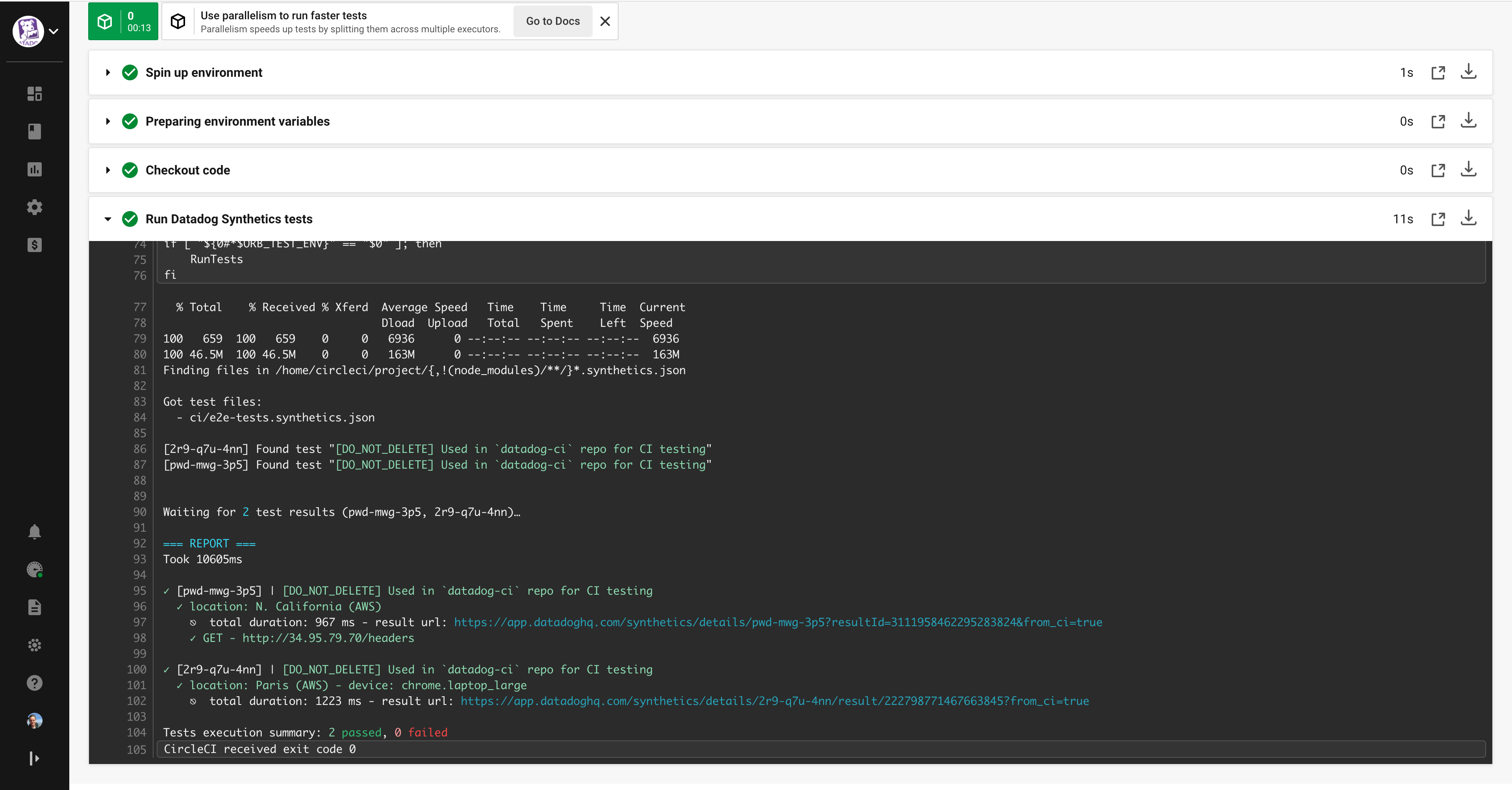Check system status via the gauge icon
This screenshot has height=790, width=1512.
[35, 569]
